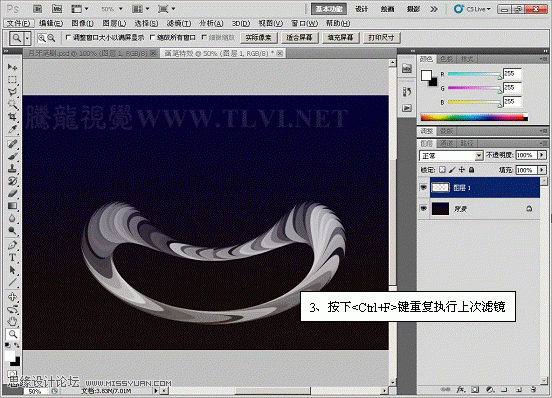Image resolution: width=552 pixels, height=398 pixels.
Task: Select the Brush tool
Action: (x=12, y=156)
